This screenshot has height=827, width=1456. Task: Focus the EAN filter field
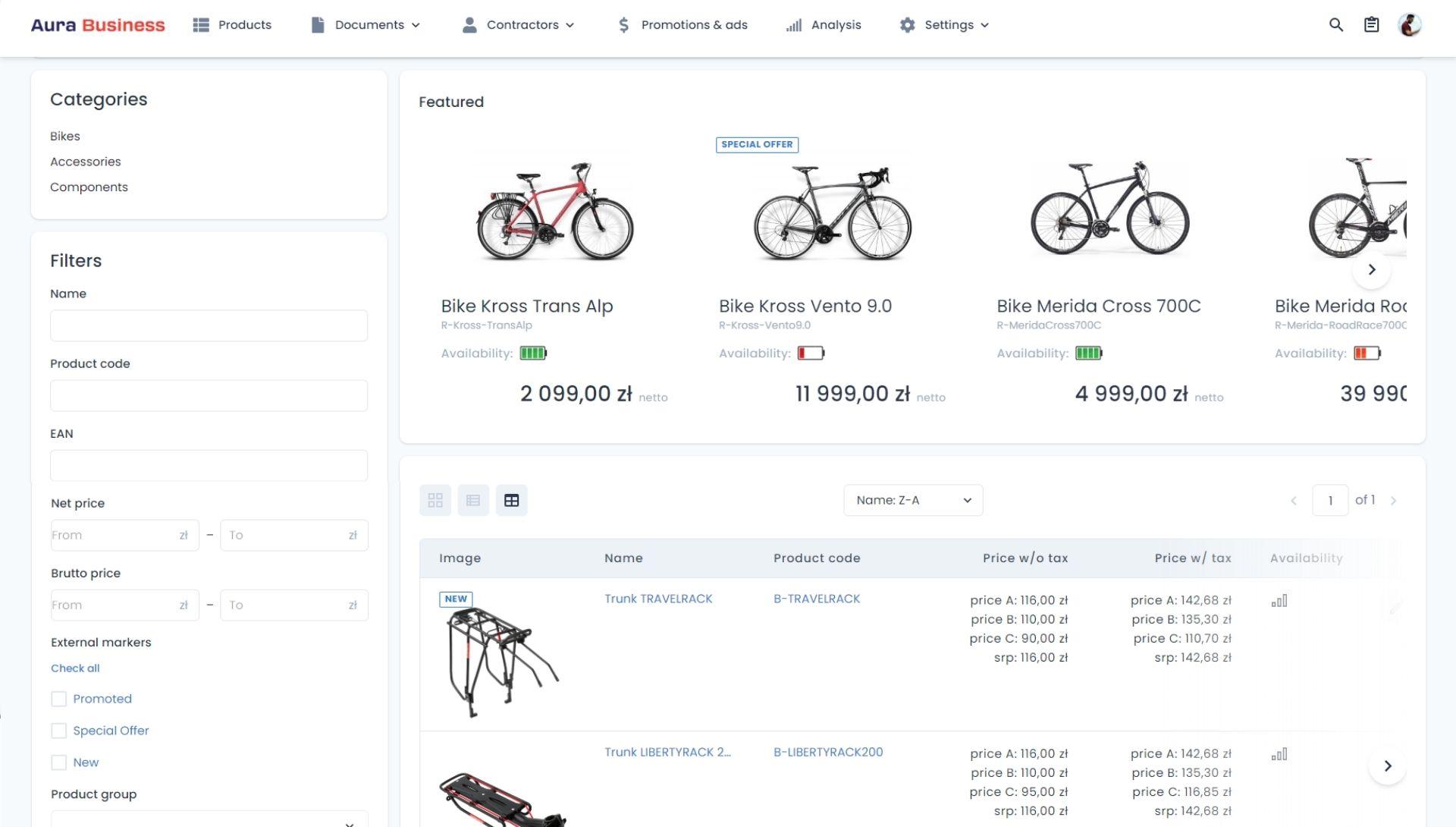(209, 465)
